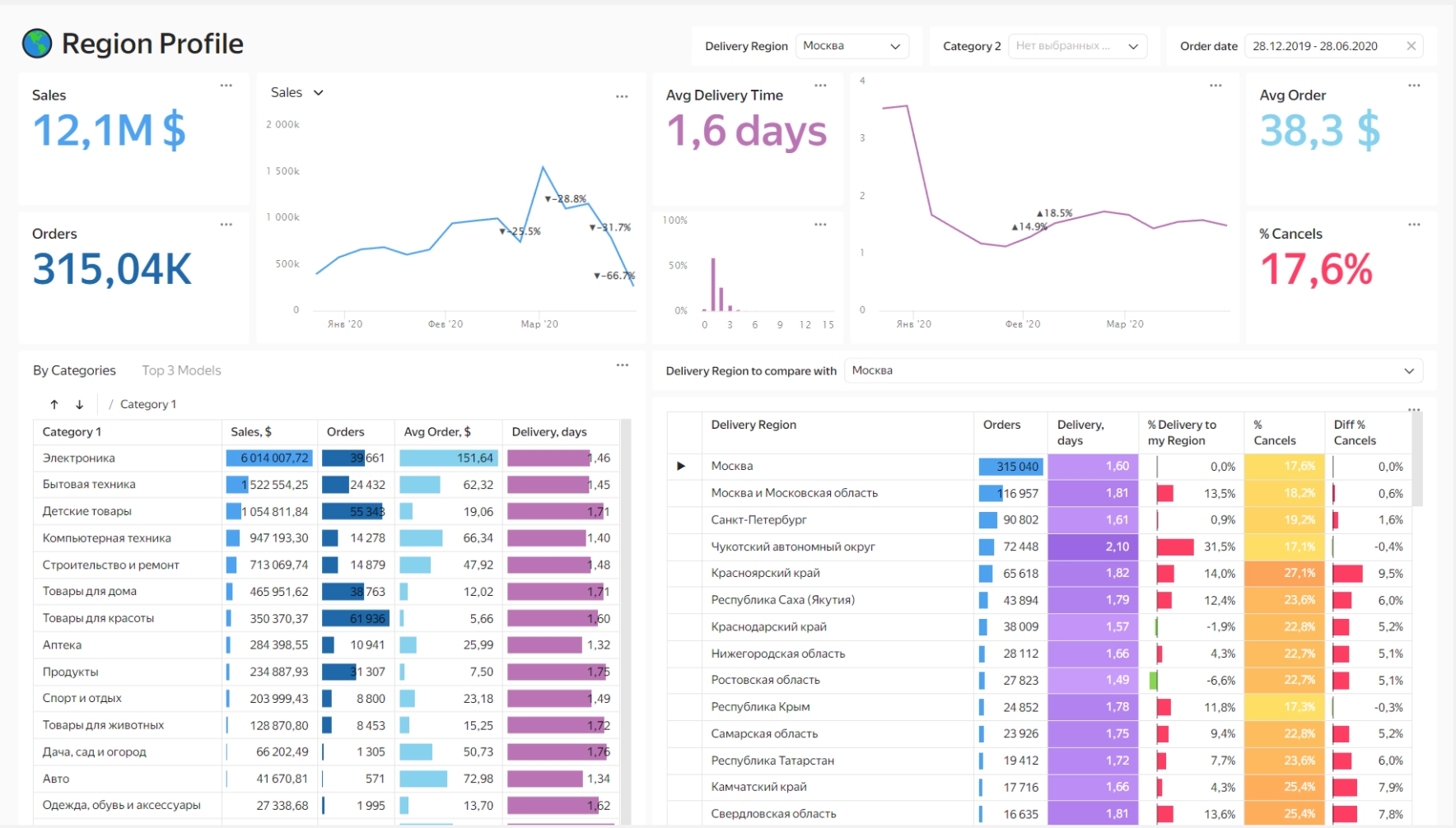Click the down arrow in Category hierarchy

tap(79, 404)
